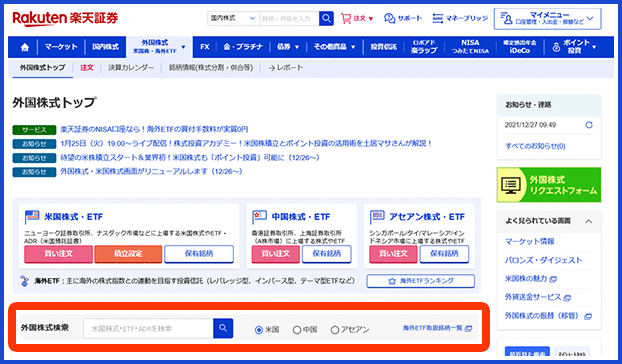This screenshot has width=622, height=364.
Task: Open the 金・プラチナ menu
Action: coord(243,47)
